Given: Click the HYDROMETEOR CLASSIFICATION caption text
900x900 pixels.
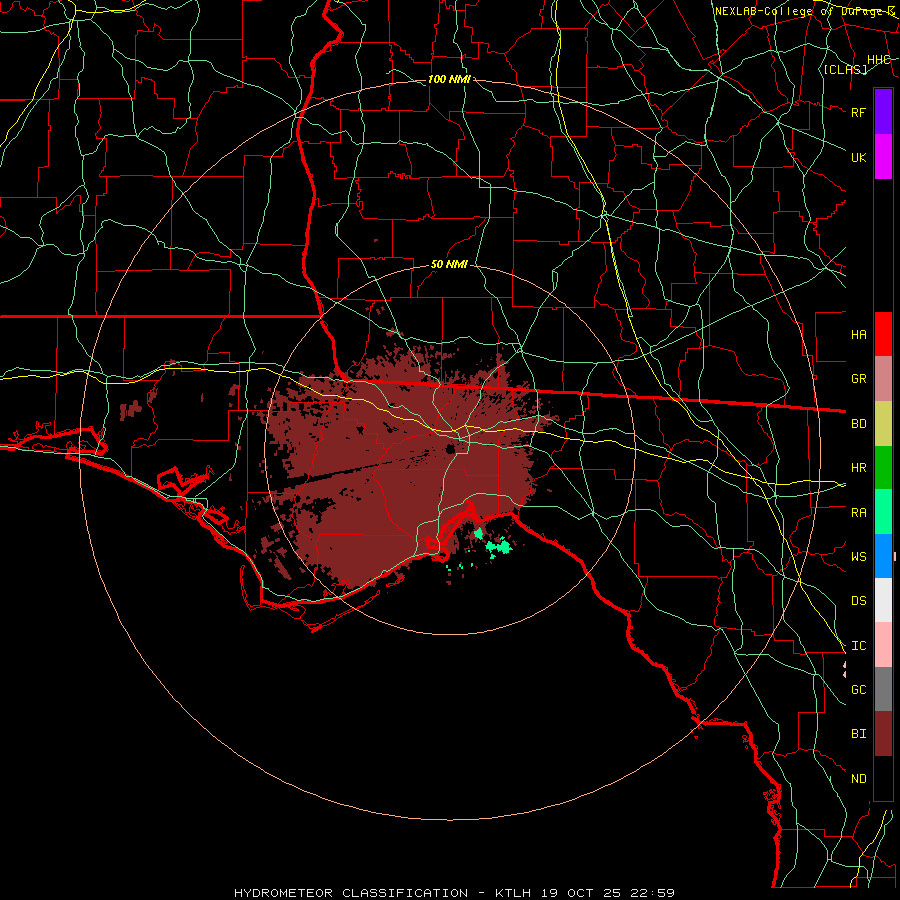Looking at the screenshot, I should pyautogui.click(x=351, y=893).
